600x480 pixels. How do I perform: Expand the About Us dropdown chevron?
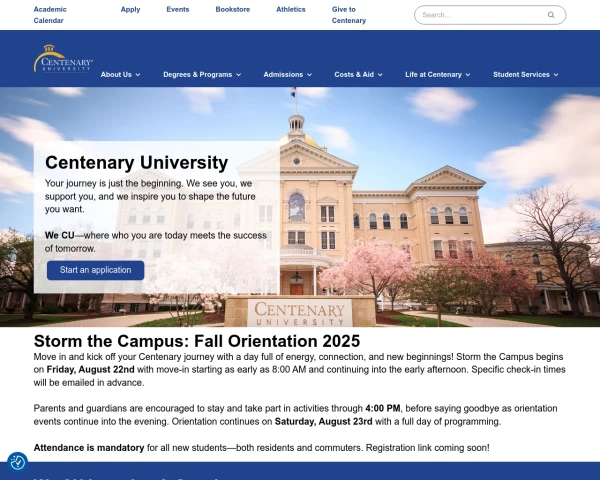pyautogui.click(x=138, y=75)
